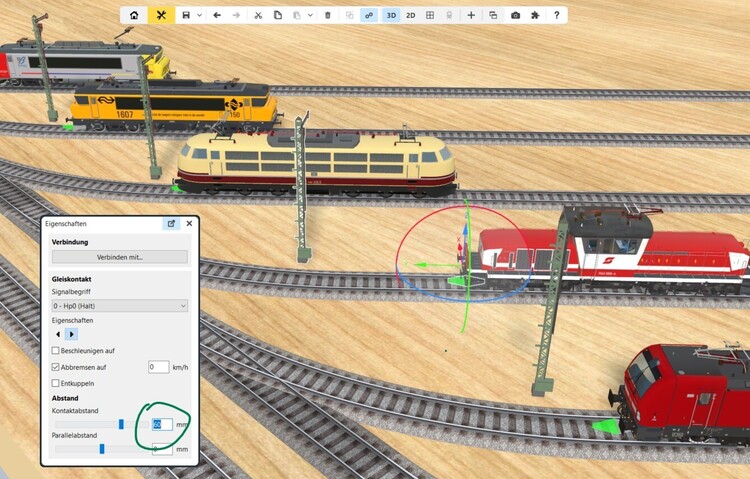Click the train control icon

[x=449, y=15]
